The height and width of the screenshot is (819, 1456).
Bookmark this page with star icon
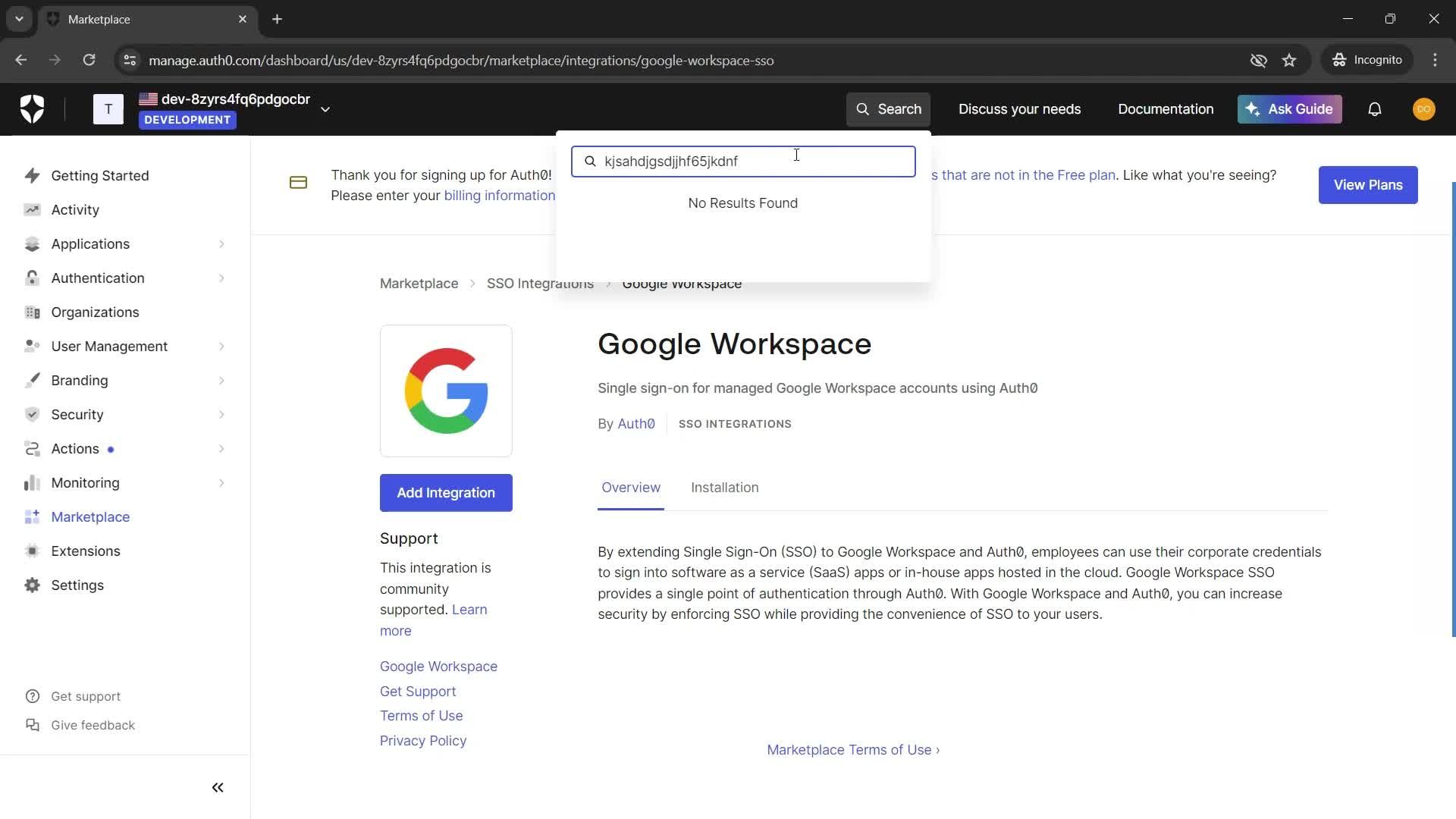coord(1289,60)
